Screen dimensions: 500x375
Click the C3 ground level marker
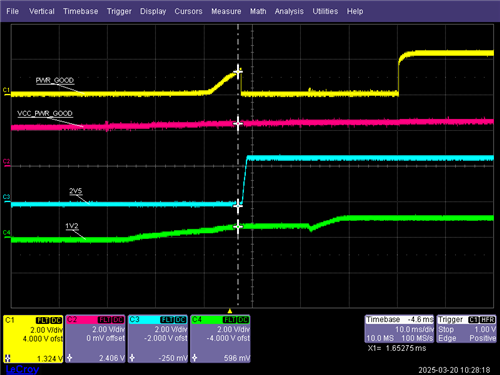click(x=6, y=197)
